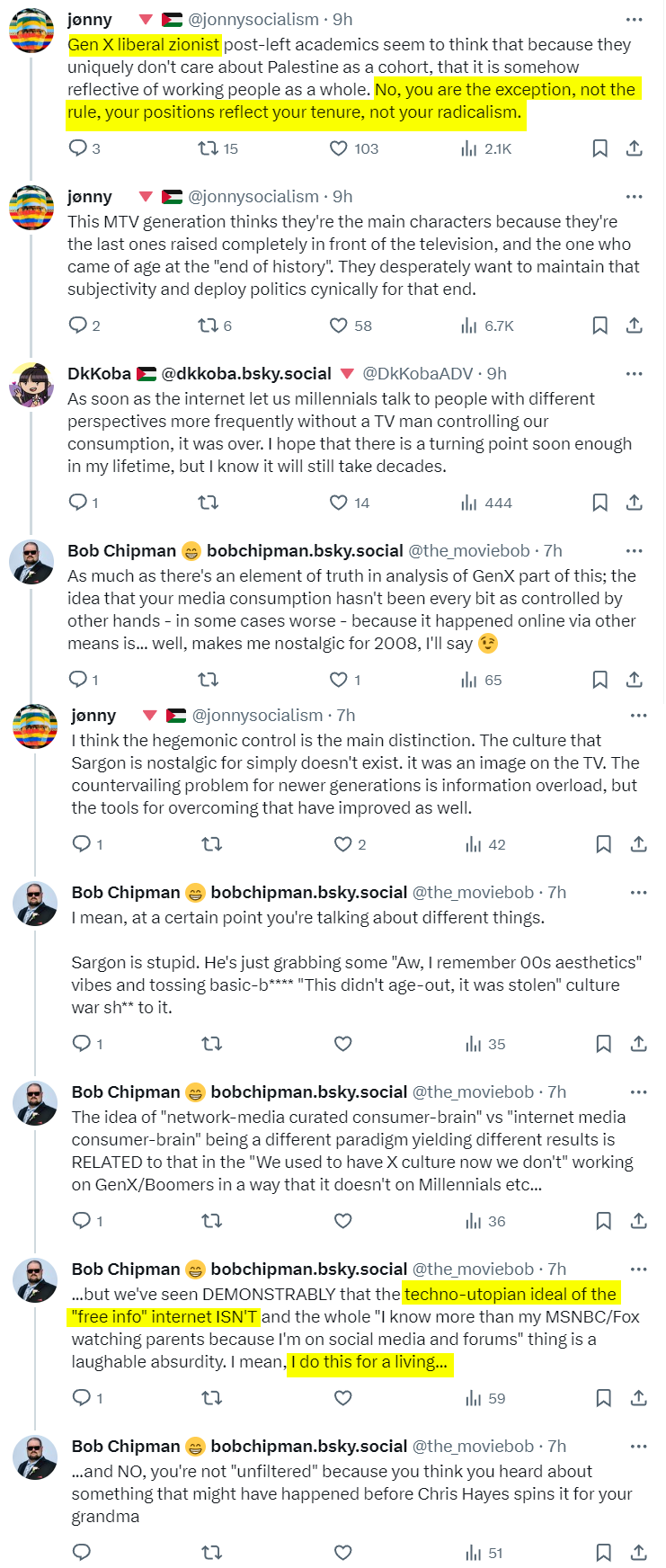
Task: Like jønny's hegemonic control tweet
Action: click(342, 844)
